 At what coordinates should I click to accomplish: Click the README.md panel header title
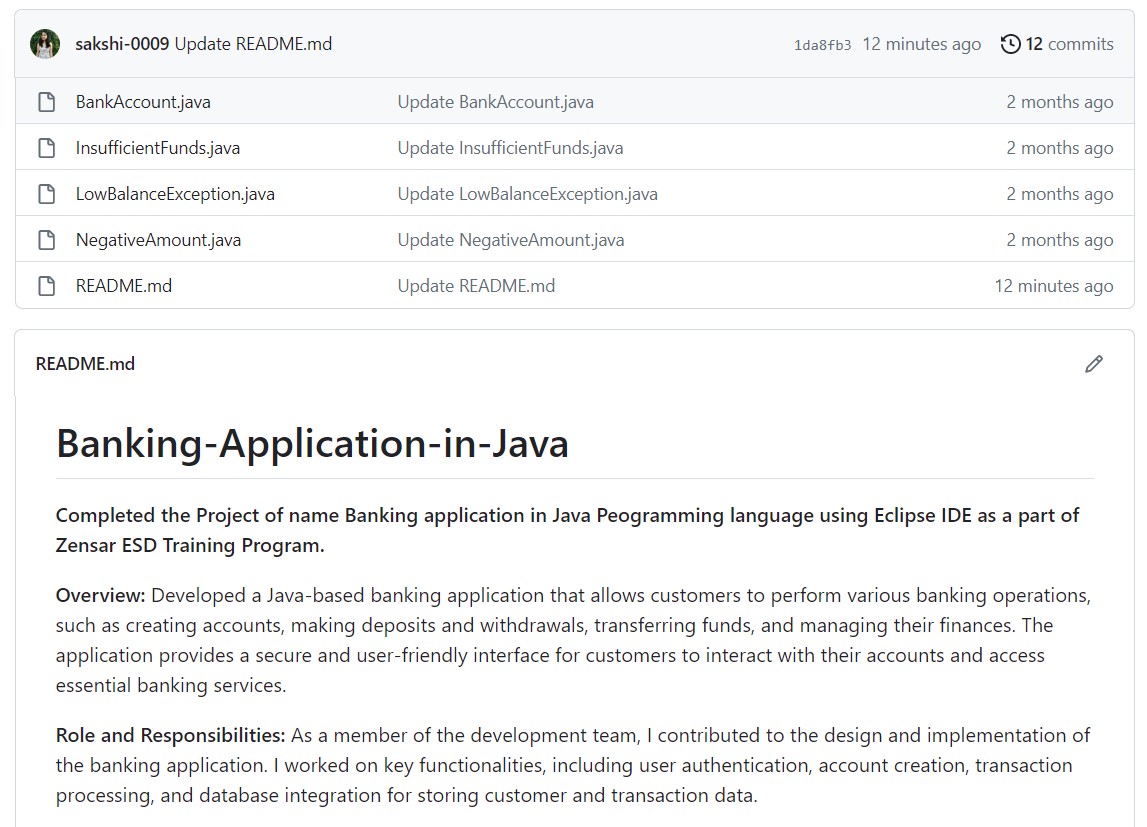click(x=85, y=364)
